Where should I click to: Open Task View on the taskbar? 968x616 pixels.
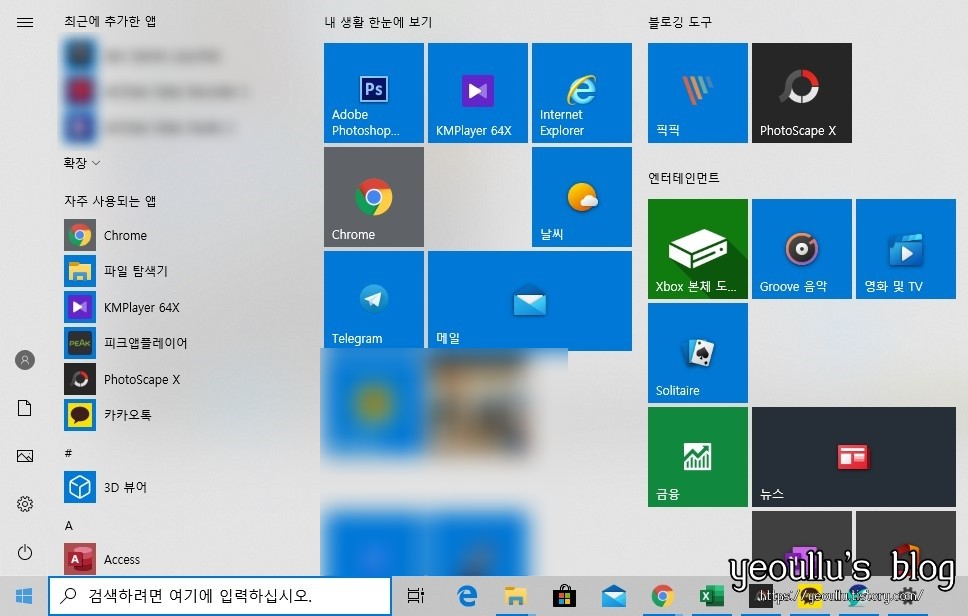coord(416,596)
